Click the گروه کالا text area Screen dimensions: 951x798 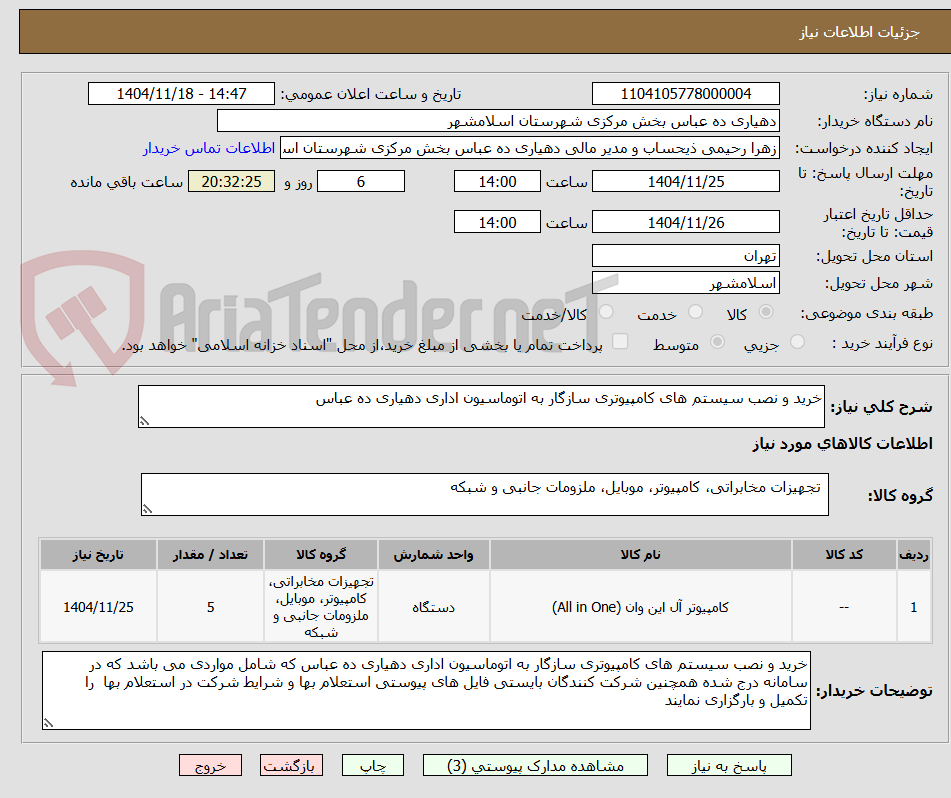pos(485,495)
